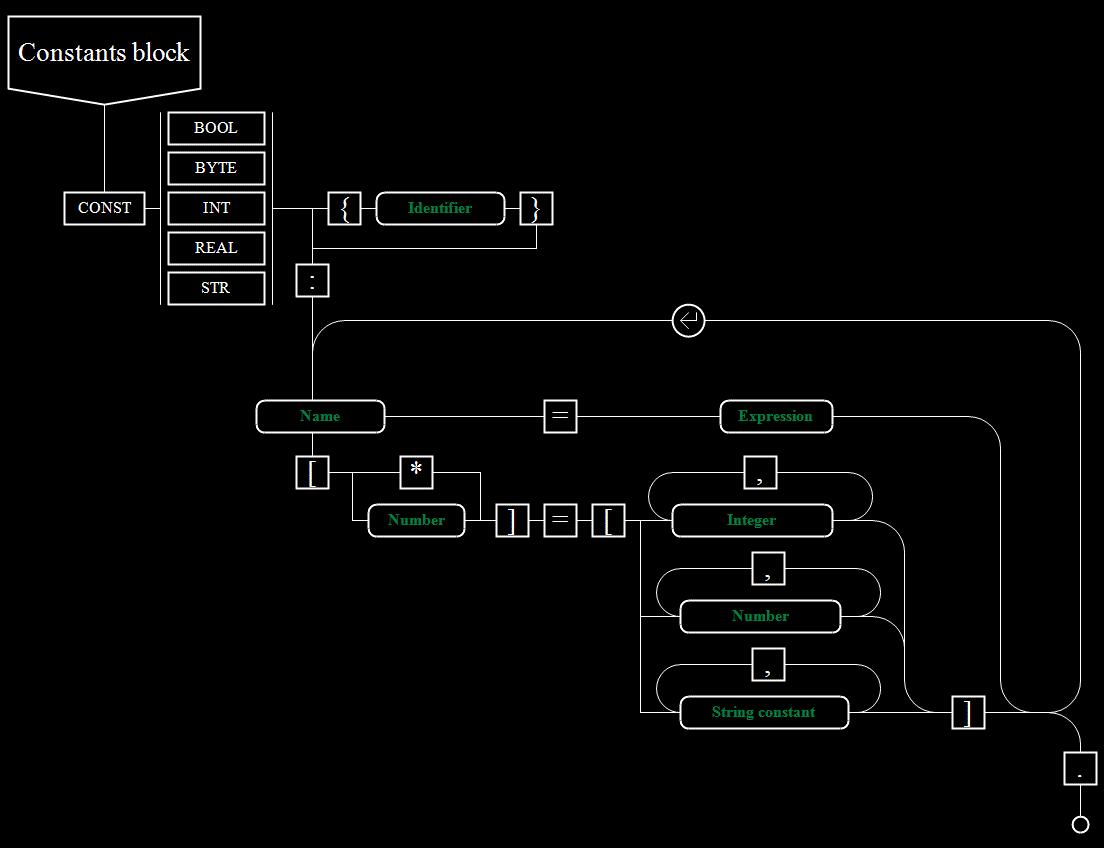Click the STR type box
The height and width of the screenshot is (848, 1104).
pyautogui.click(x=216, y=288)
